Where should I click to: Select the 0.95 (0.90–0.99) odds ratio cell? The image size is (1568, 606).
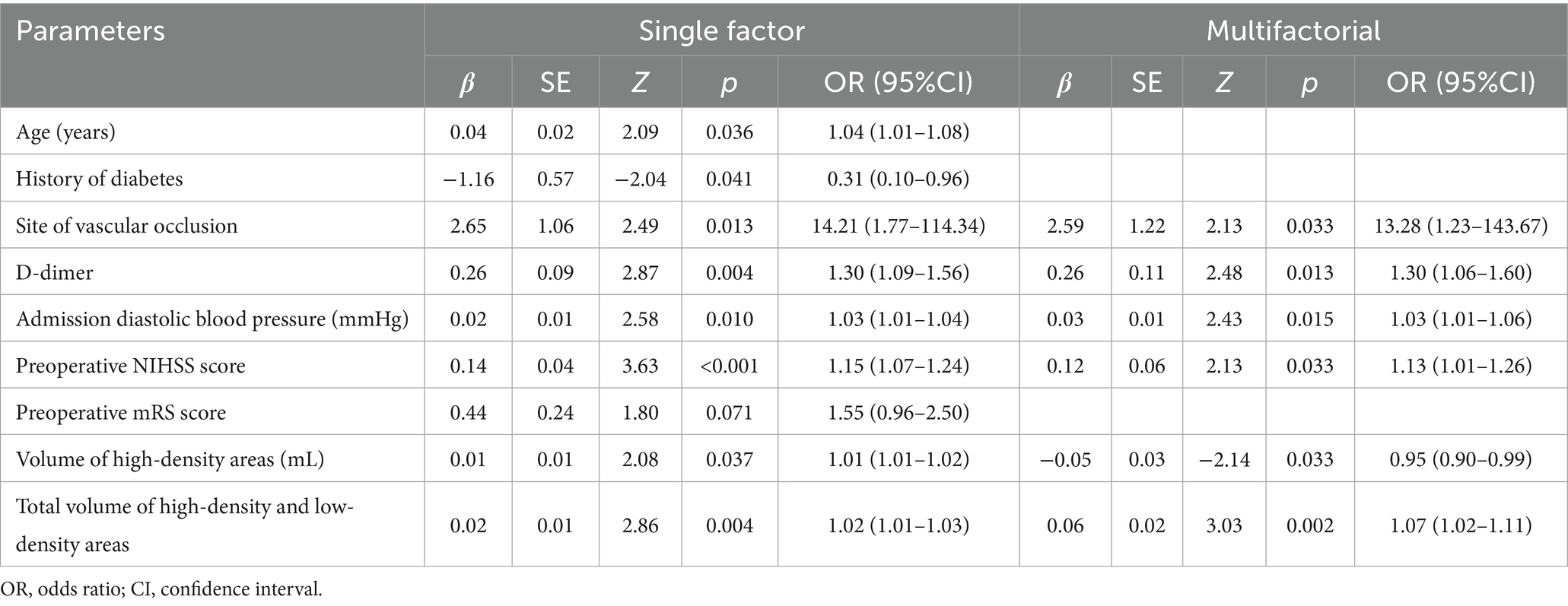(1461, 459)
